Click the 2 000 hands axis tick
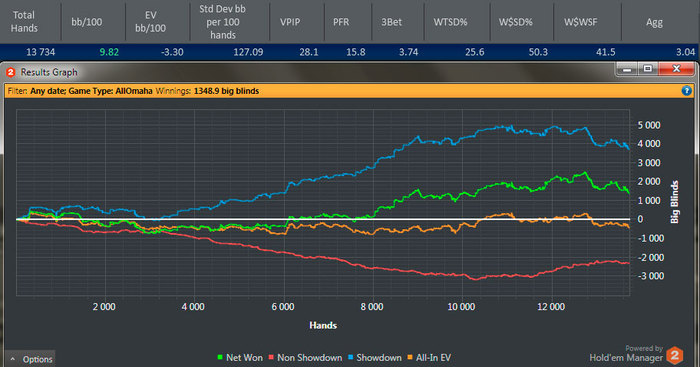 [104, 307]
